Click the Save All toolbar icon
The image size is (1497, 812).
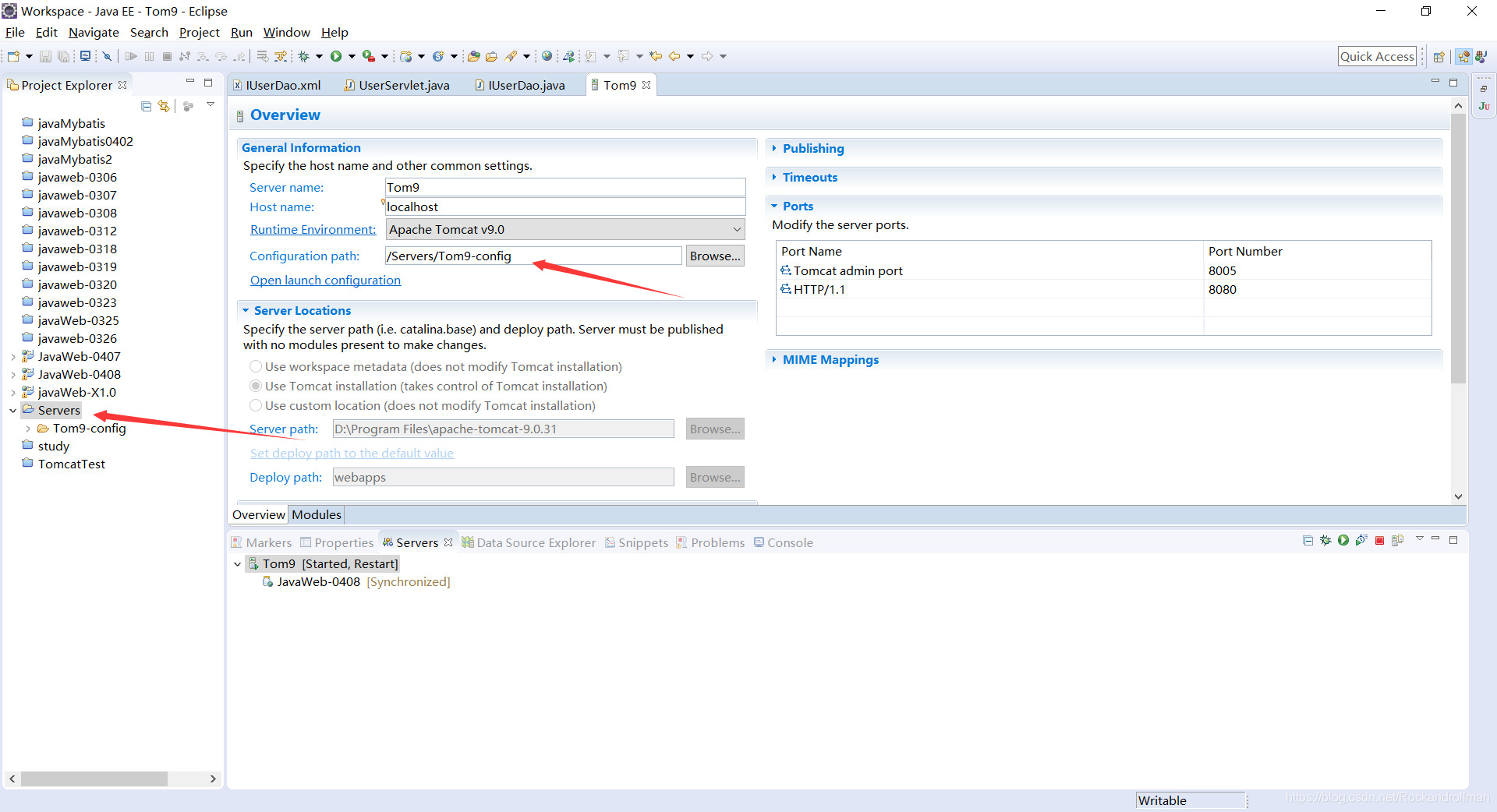tap(63, 56)
